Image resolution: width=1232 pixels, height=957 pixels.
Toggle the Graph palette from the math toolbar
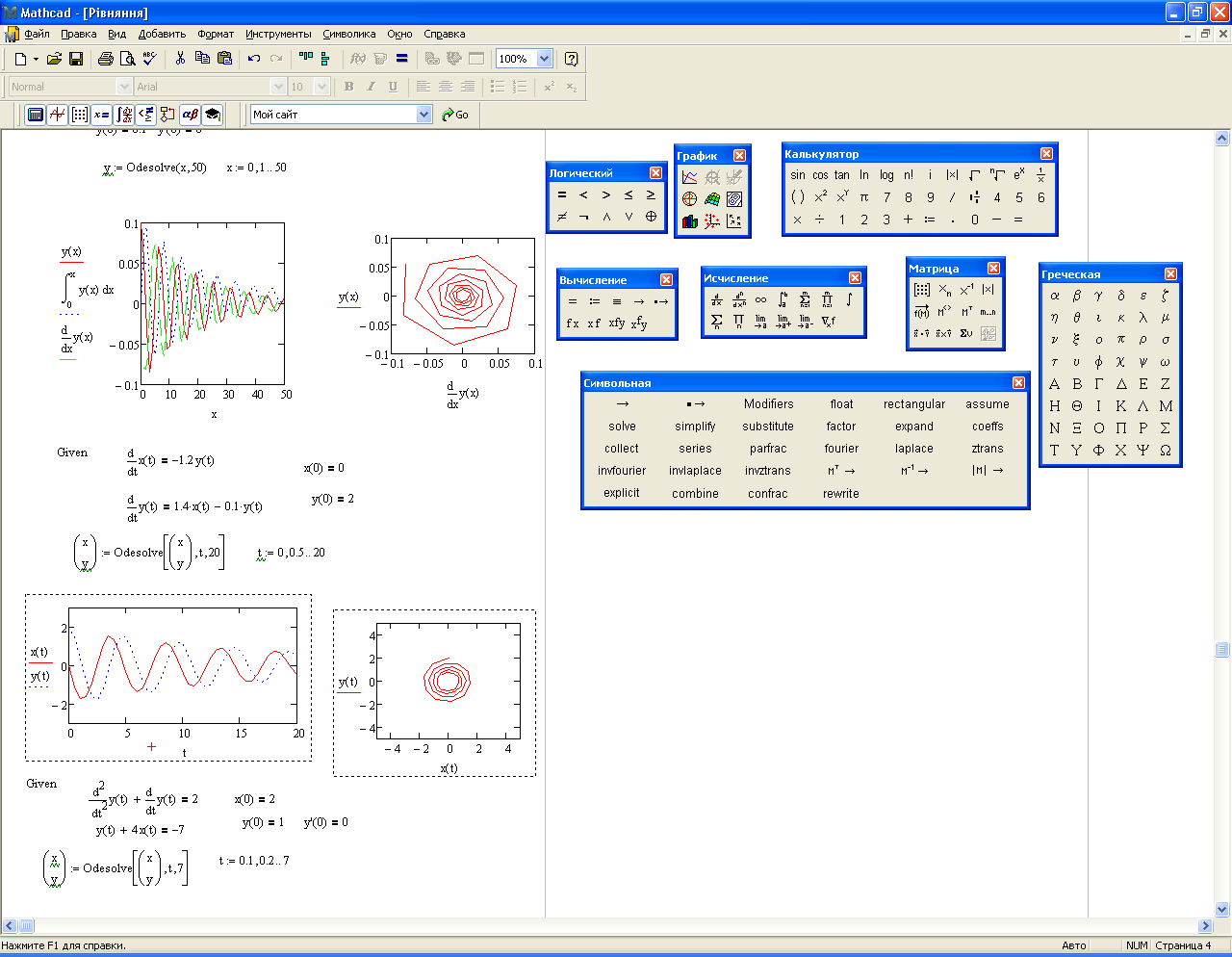click(x=57, y=115)
